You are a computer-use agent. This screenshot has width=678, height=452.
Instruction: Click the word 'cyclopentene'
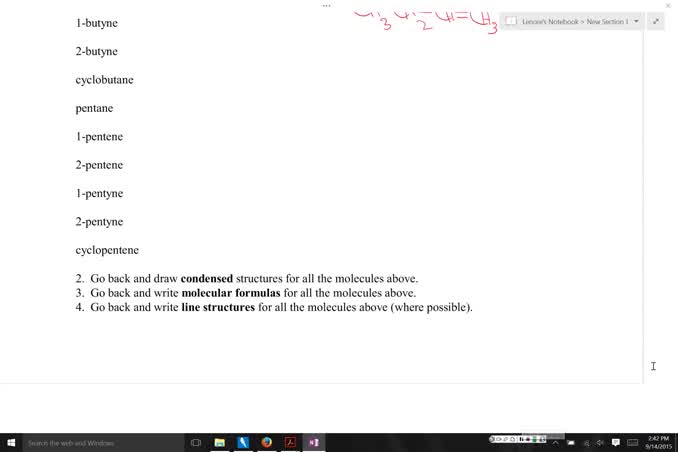[x=107, y=250]
